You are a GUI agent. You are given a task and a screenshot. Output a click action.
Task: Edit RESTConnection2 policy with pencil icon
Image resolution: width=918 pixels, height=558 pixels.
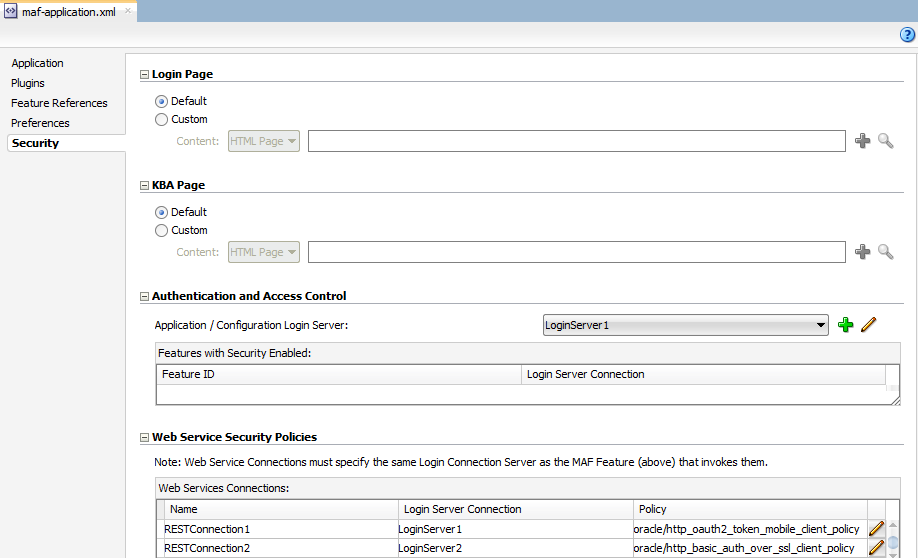[x=876, y=548]
